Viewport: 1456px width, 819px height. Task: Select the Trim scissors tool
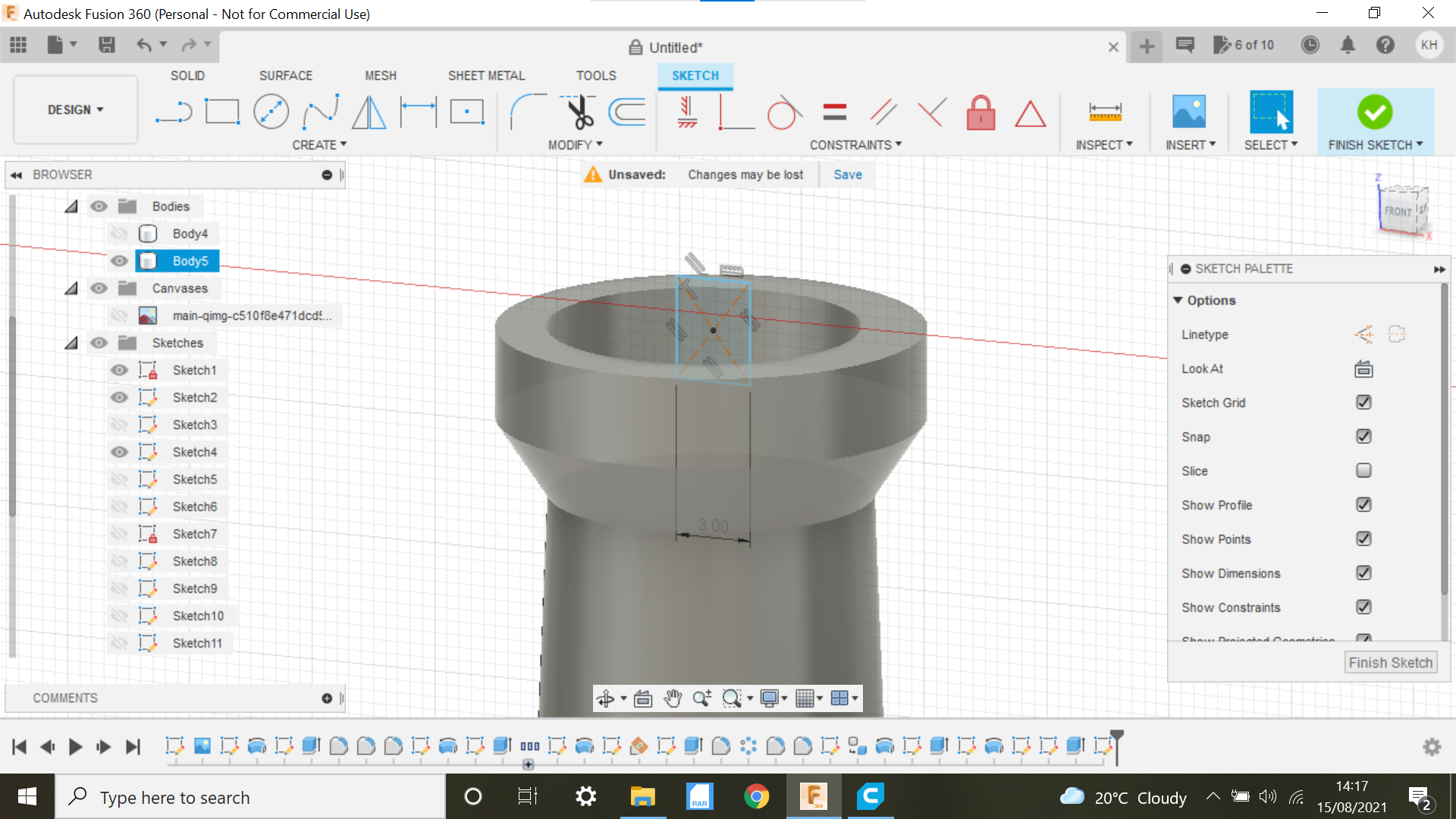[579, 112]
